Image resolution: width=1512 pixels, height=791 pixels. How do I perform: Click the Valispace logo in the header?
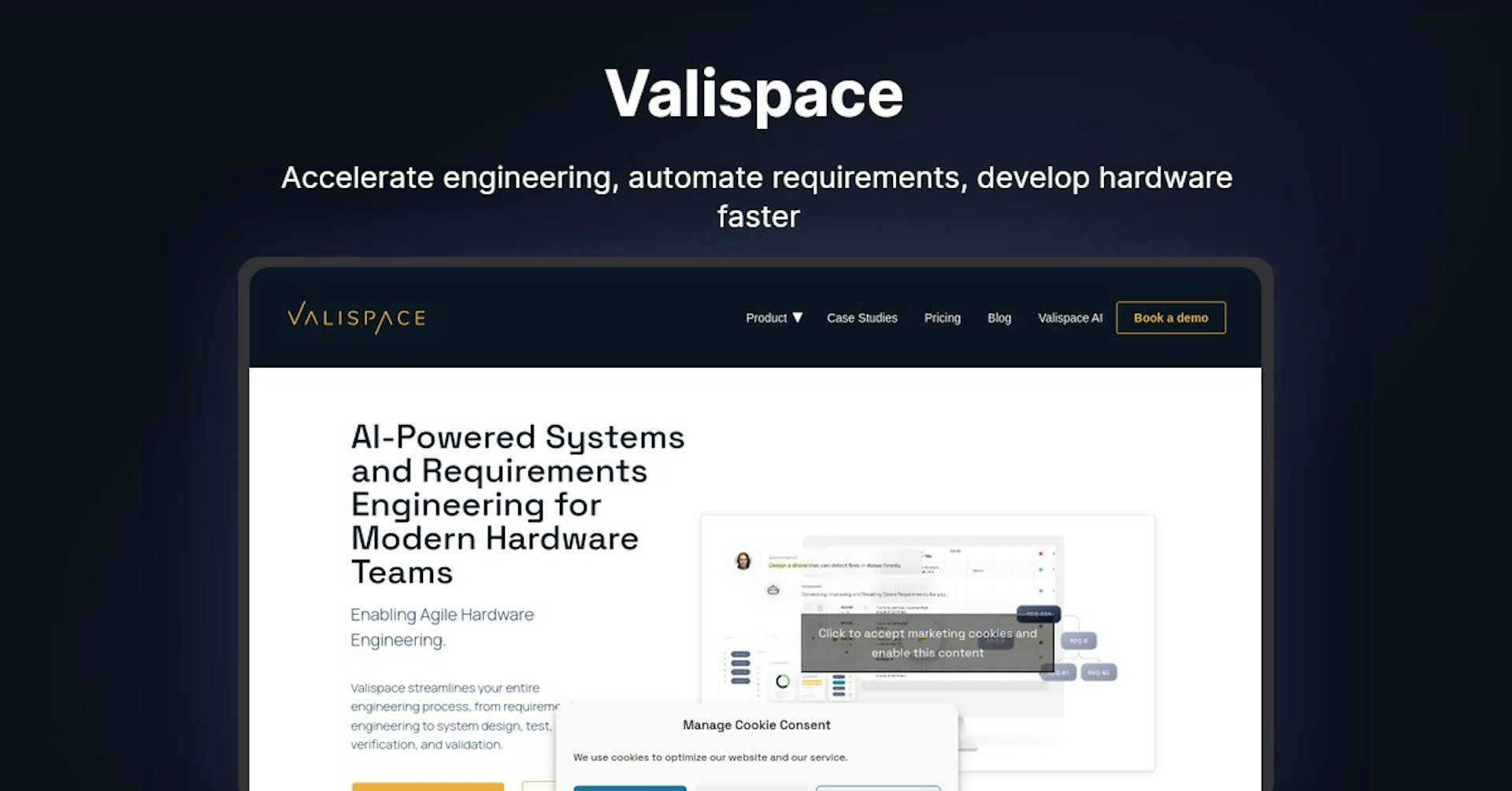click(x=356, y=318)
